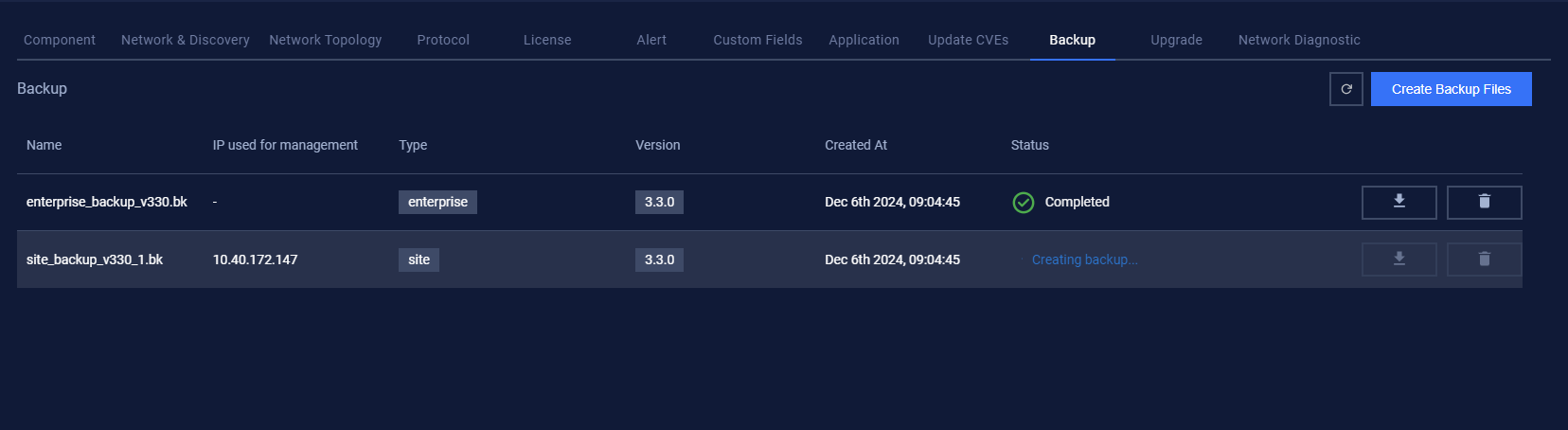Open the Update CVEs tab

[968, 40]
